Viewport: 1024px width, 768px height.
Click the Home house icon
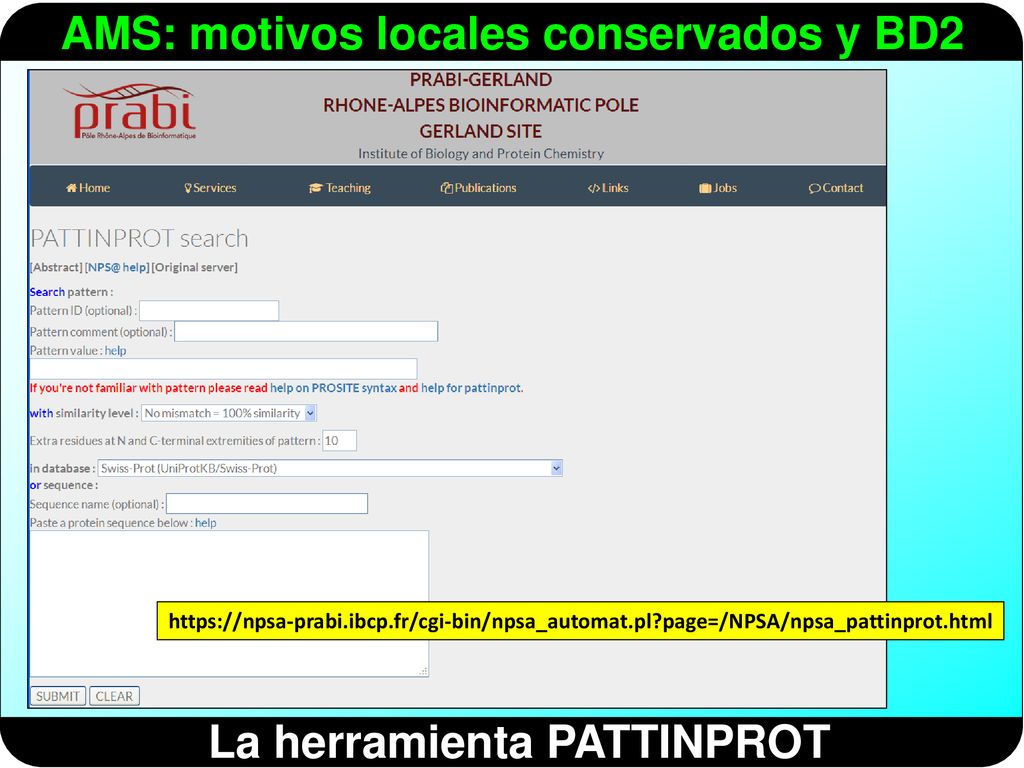click(71, 188)
